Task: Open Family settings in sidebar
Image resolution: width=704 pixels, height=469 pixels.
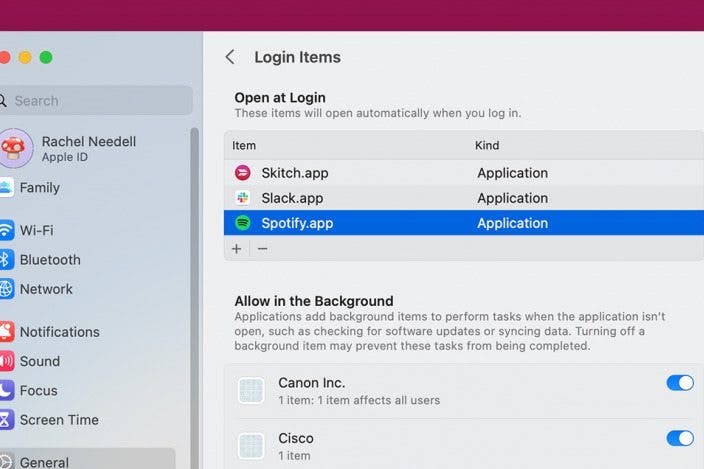Action: [x=40, y=188]
